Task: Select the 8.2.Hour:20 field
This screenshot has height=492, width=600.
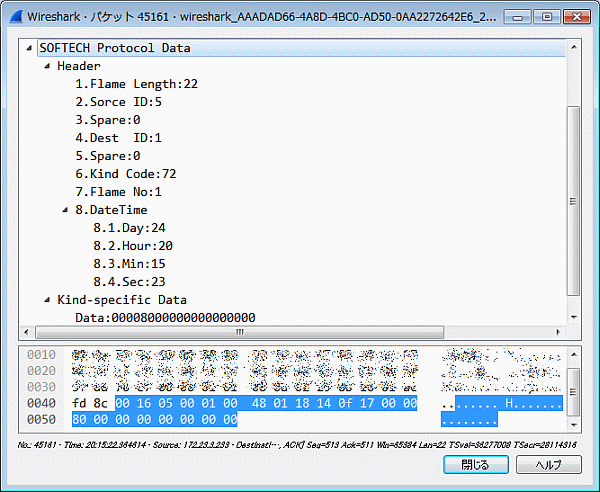Action: click(x=133, y=246)
